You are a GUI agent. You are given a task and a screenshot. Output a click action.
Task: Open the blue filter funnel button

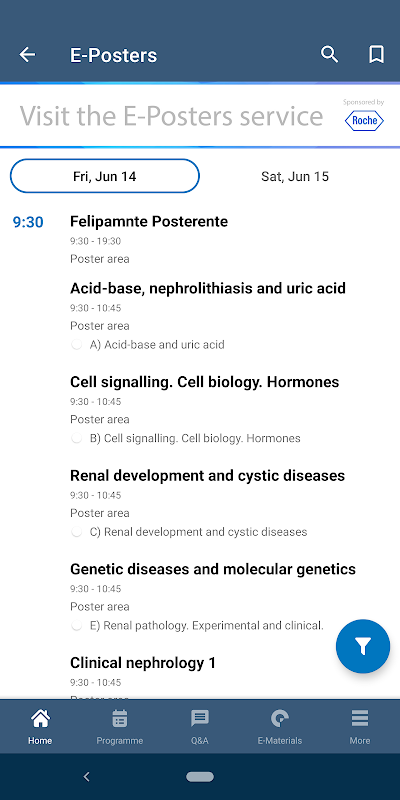pos(363,646)
